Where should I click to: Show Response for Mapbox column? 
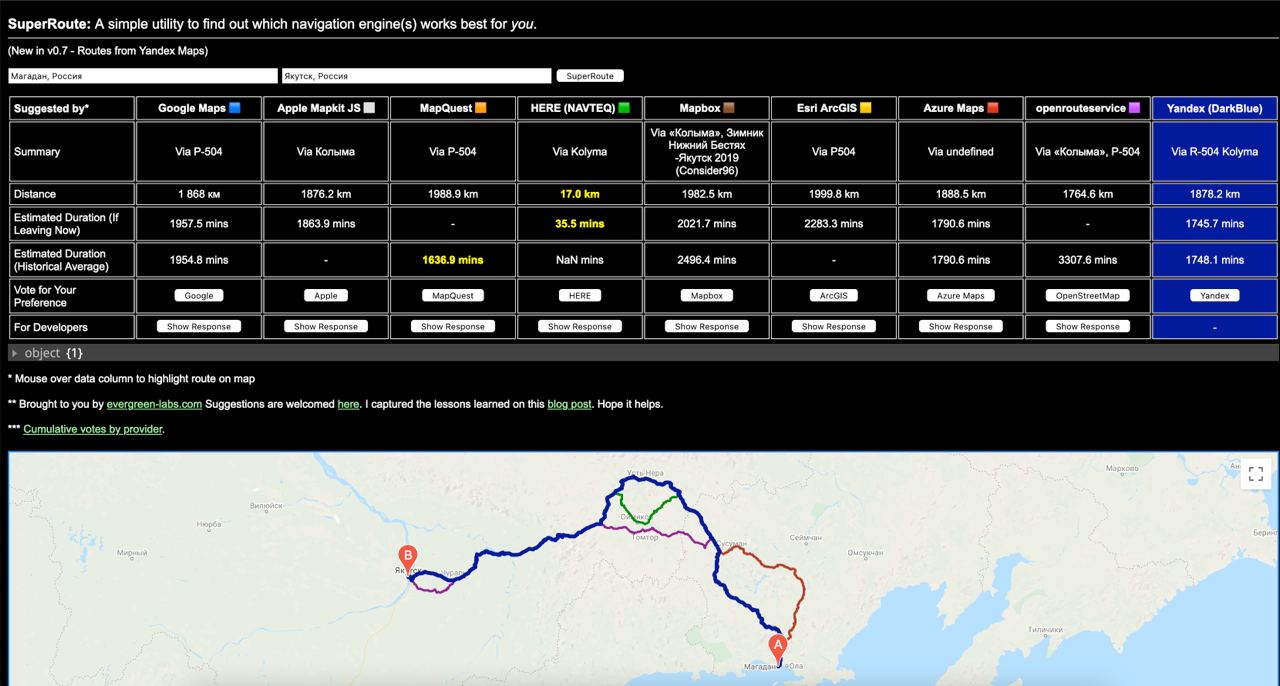point(706,327)
